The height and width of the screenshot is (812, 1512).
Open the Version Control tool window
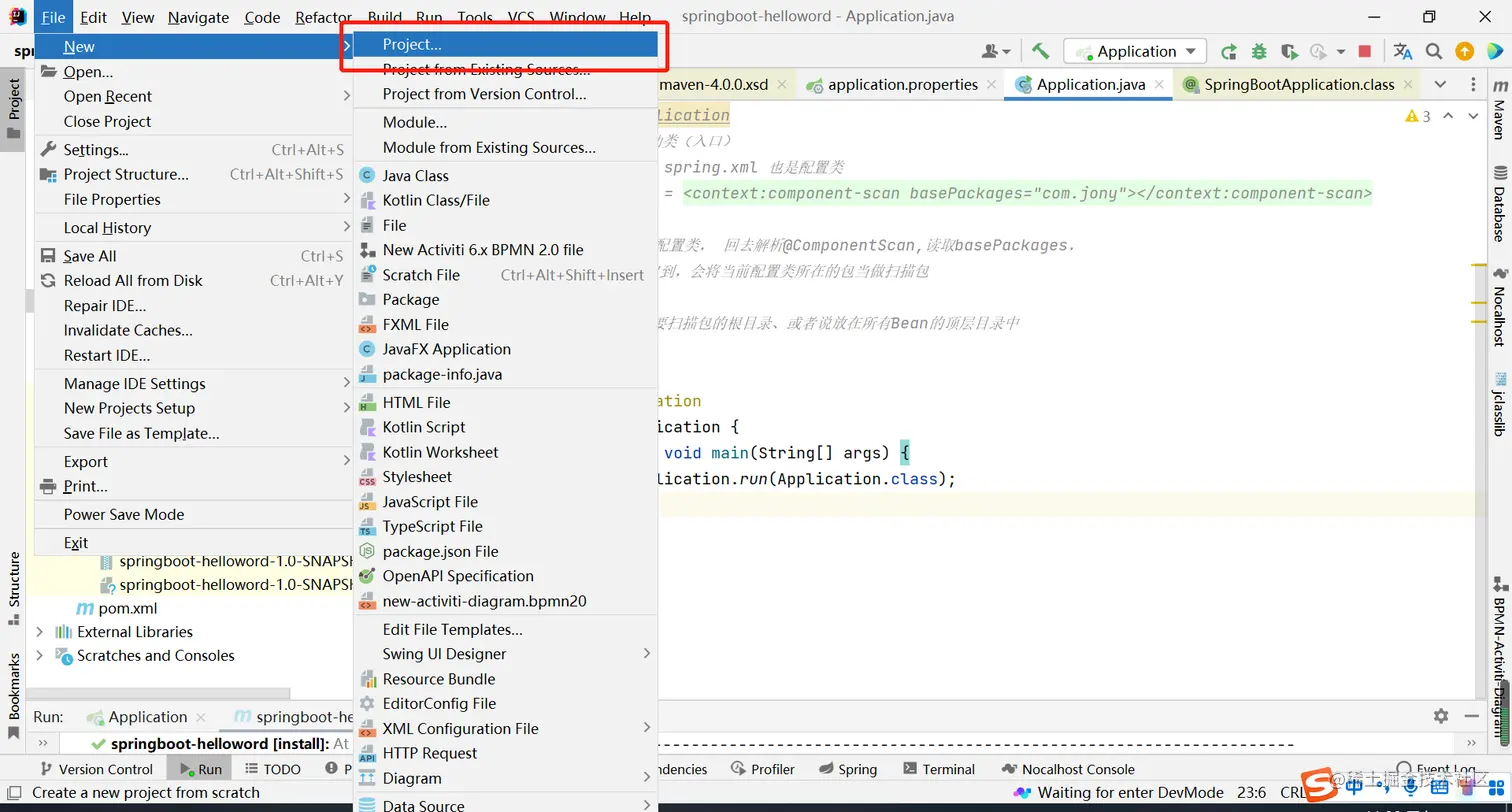pyautogui.click(x=96, y=769)
